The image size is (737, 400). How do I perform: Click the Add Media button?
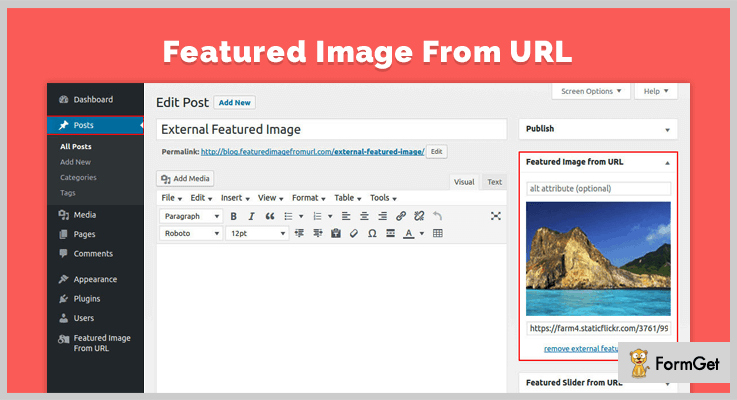185,179
